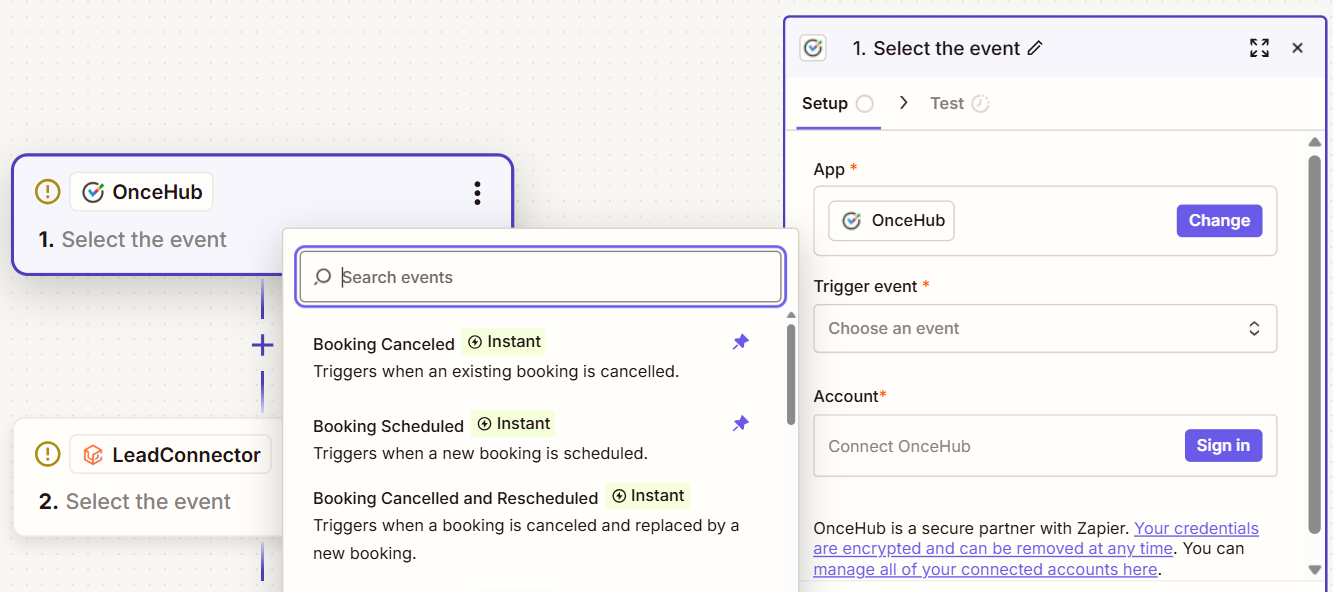Click the Instant badge next to Booking Canceled
The height and width of the screenshot is (592, 1333).
[x=504, y=342]
